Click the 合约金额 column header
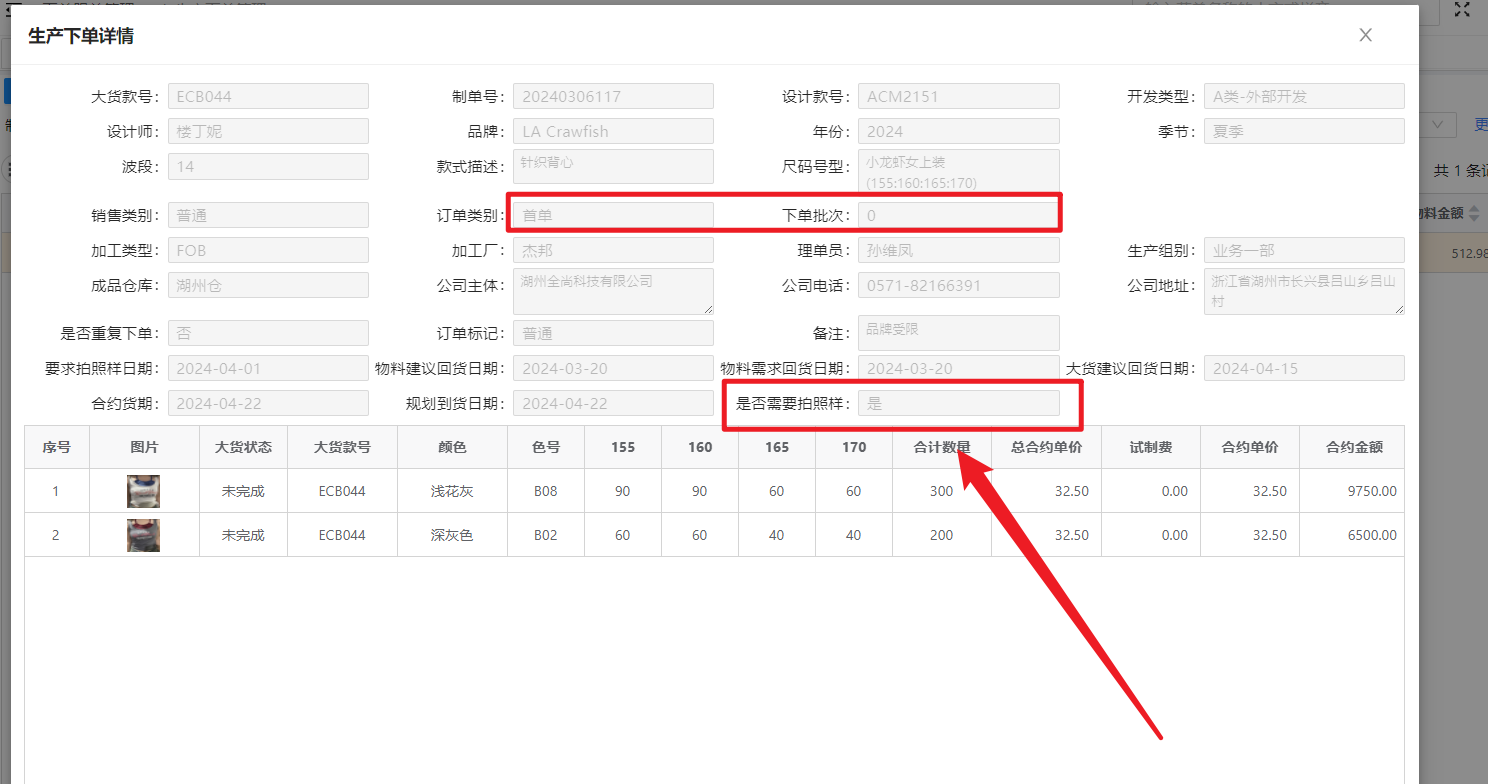Image resolution: width=1488 pixels, height=784 pixels. click(x=1353, y=447)
